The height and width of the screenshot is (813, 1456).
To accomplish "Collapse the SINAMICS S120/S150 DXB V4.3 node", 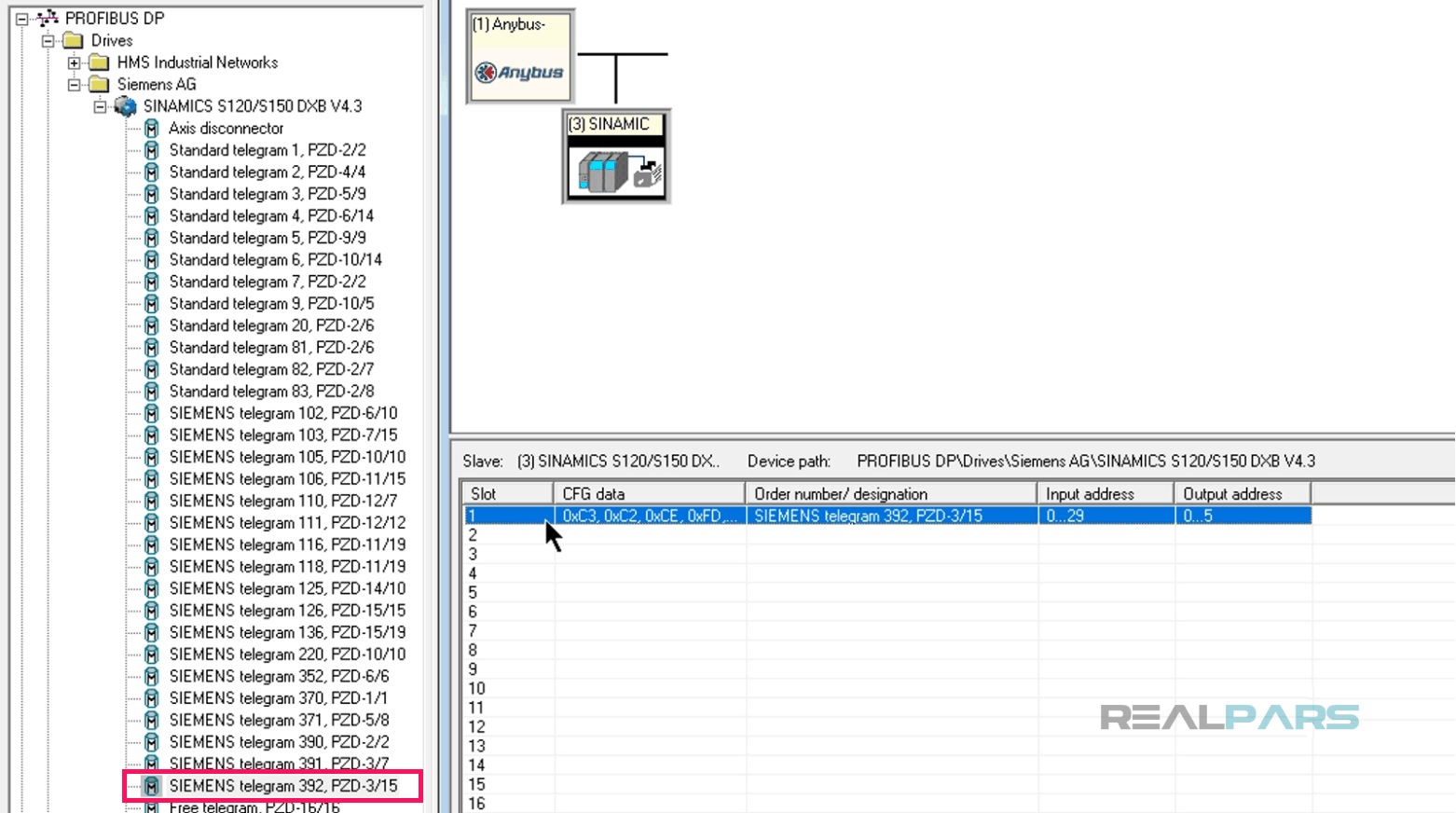I will click(101, 107).
